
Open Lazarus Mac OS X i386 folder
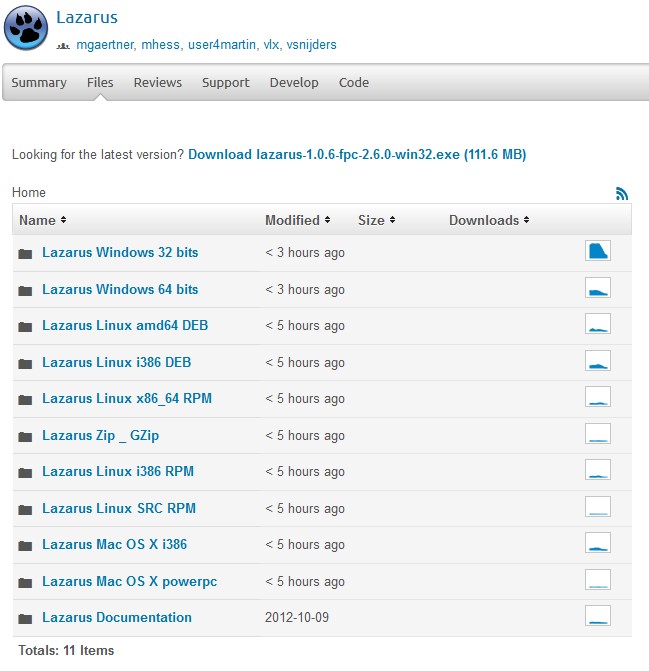click(115, 544)
